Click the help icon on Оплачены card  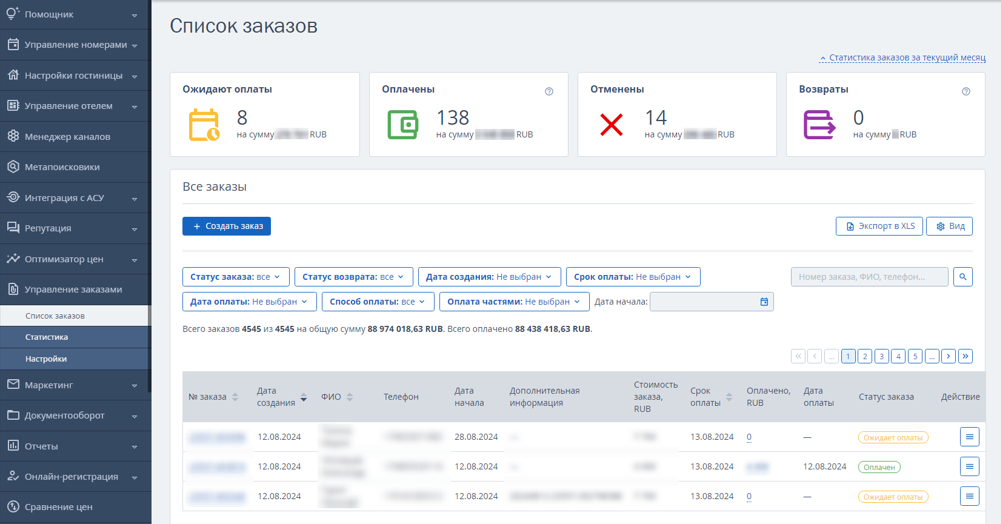(549, 91)
